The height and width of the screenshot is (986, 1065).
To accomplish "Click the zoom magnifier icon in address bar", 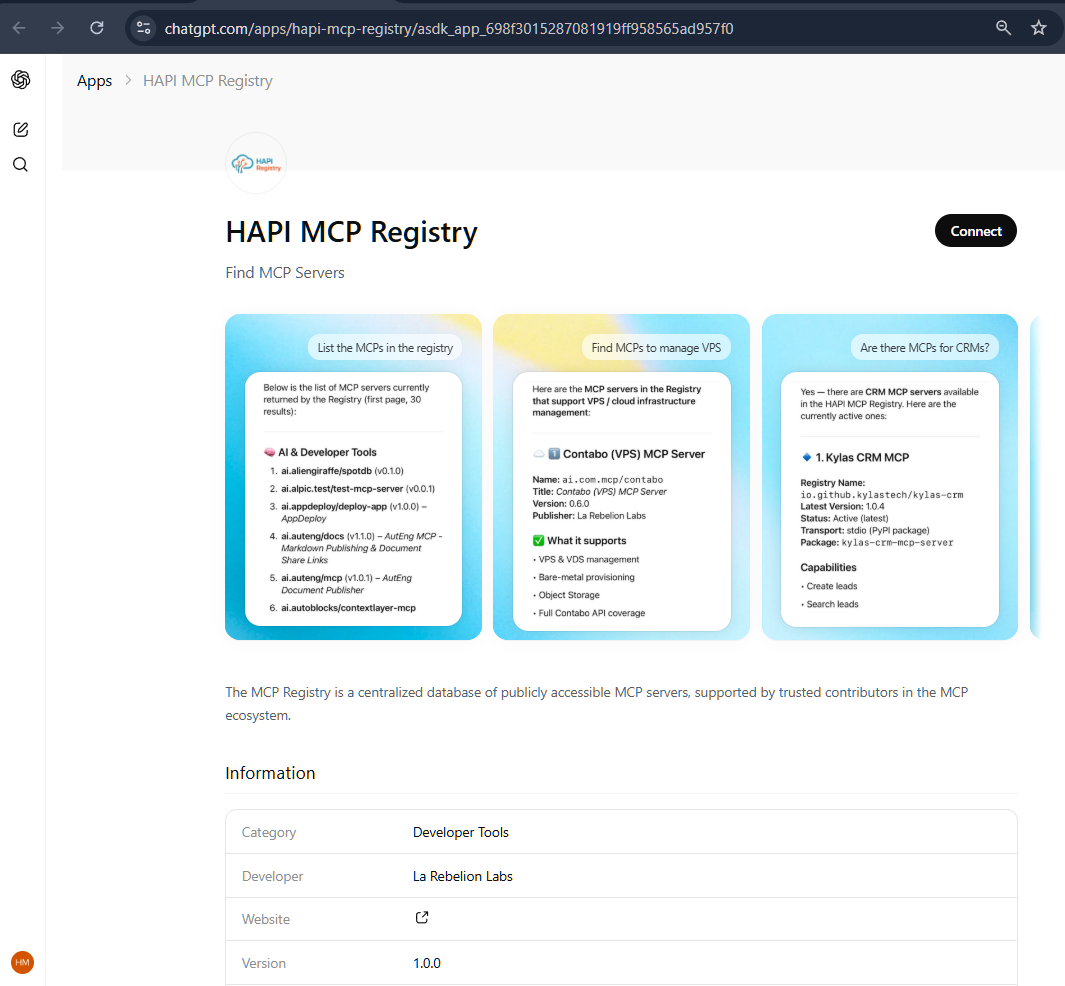I will click(1002, 27).
